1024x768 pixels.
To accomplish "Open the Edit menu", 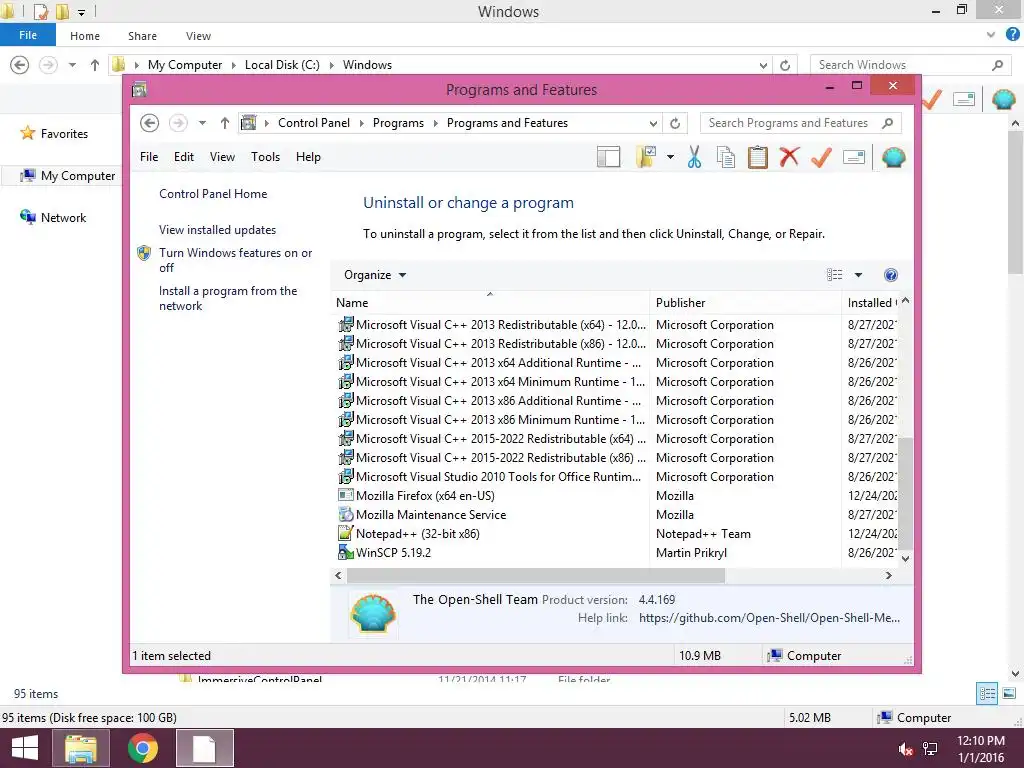I will pos(184,157).
